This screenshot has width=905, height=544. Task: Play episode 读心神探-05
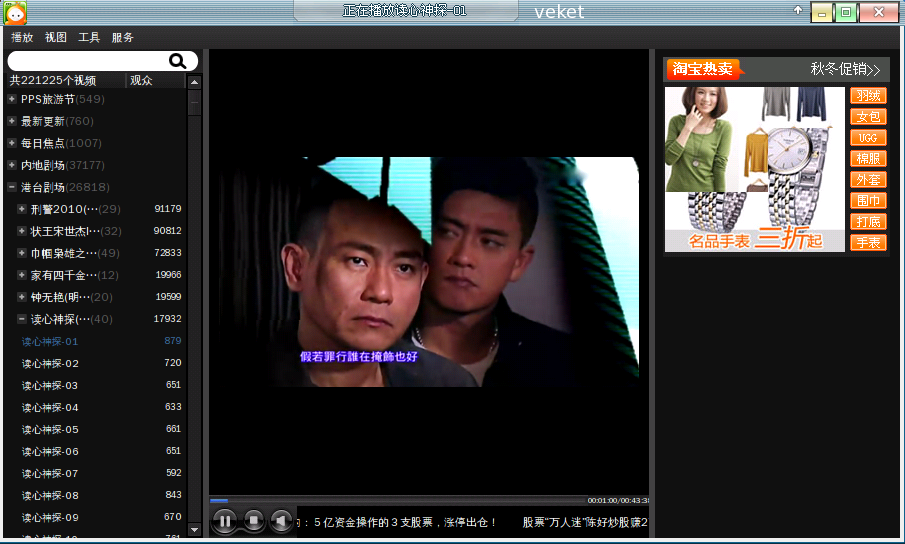(x=50, y=429)
